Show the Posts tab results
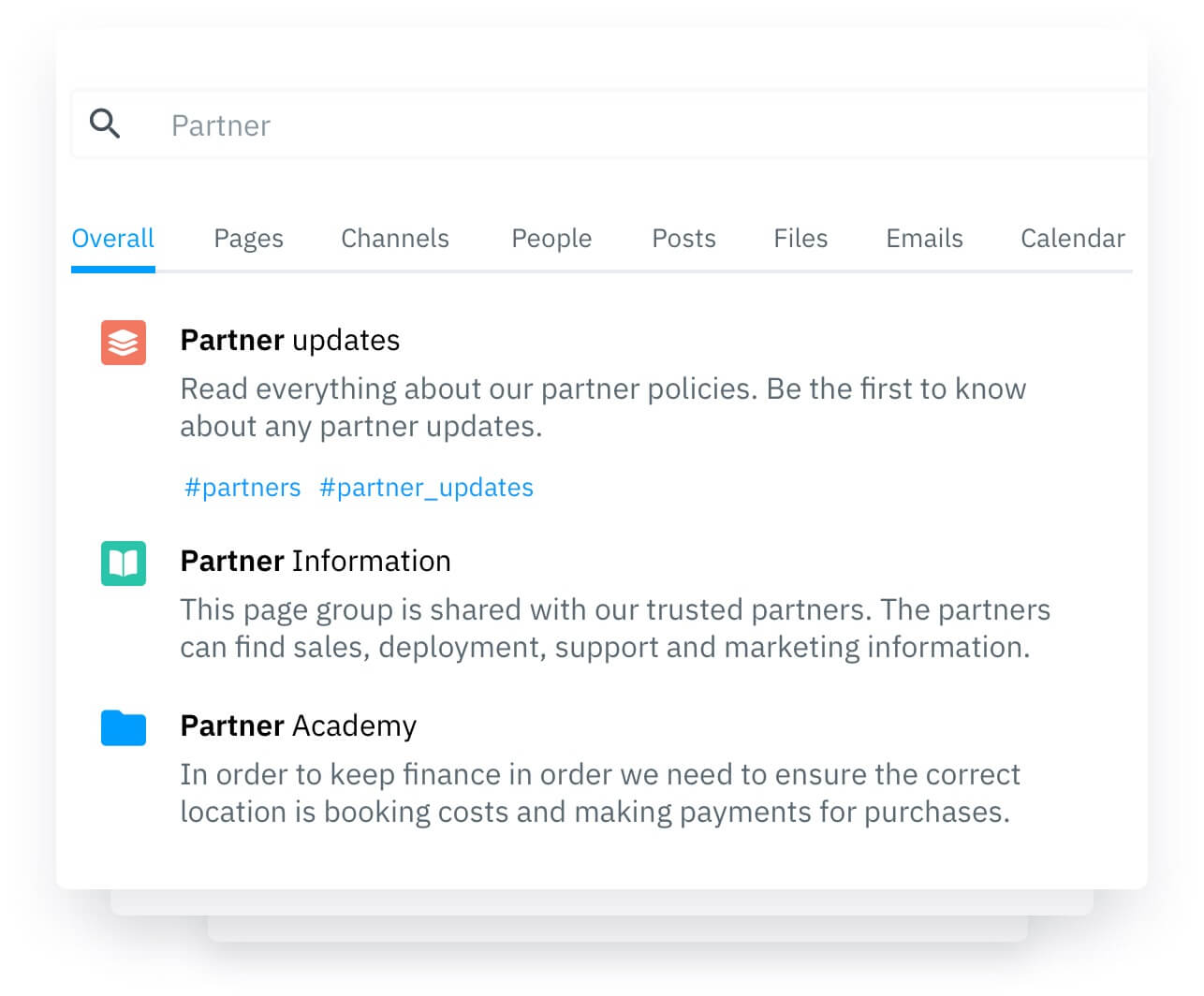This screenshot has width=1204, height=996. coord(683,239)
